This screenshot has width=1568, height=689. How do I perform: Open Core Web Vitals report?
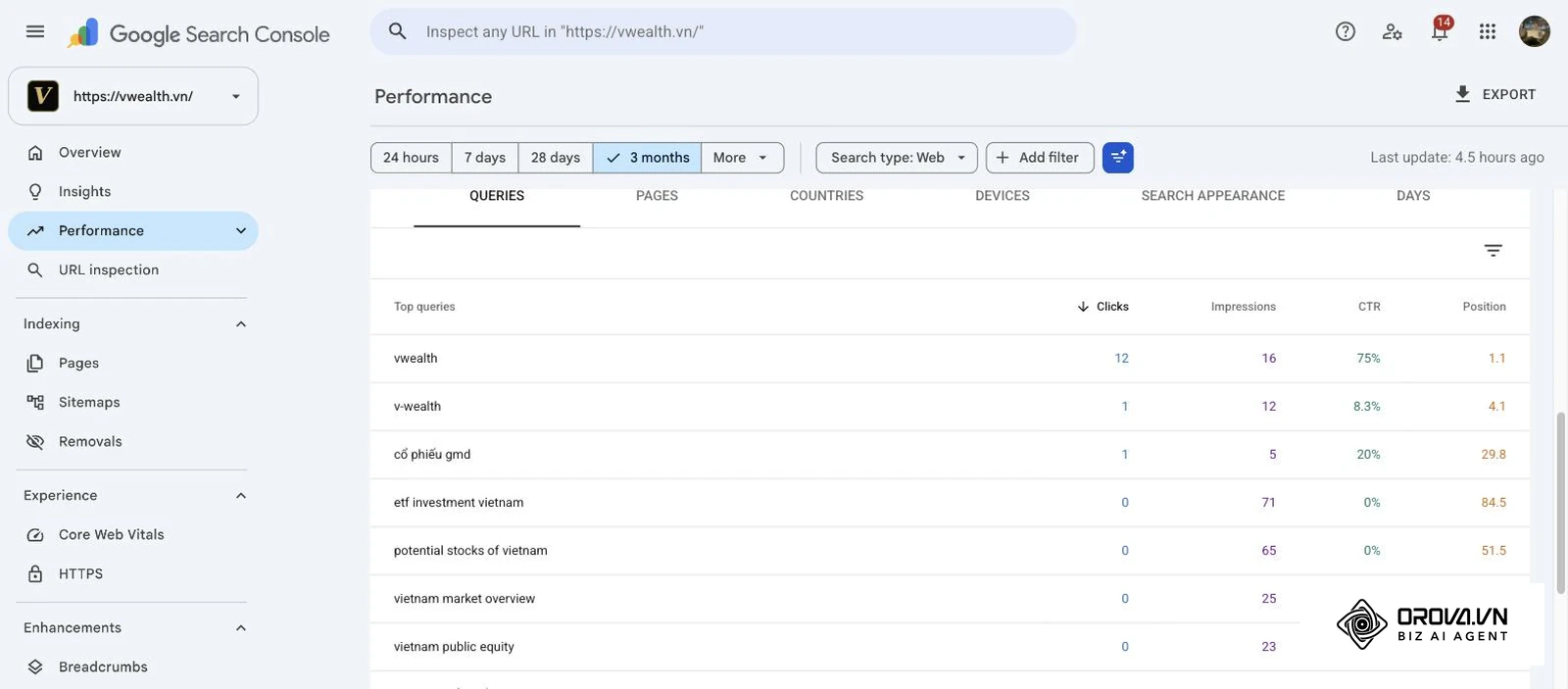click(133, 535)
